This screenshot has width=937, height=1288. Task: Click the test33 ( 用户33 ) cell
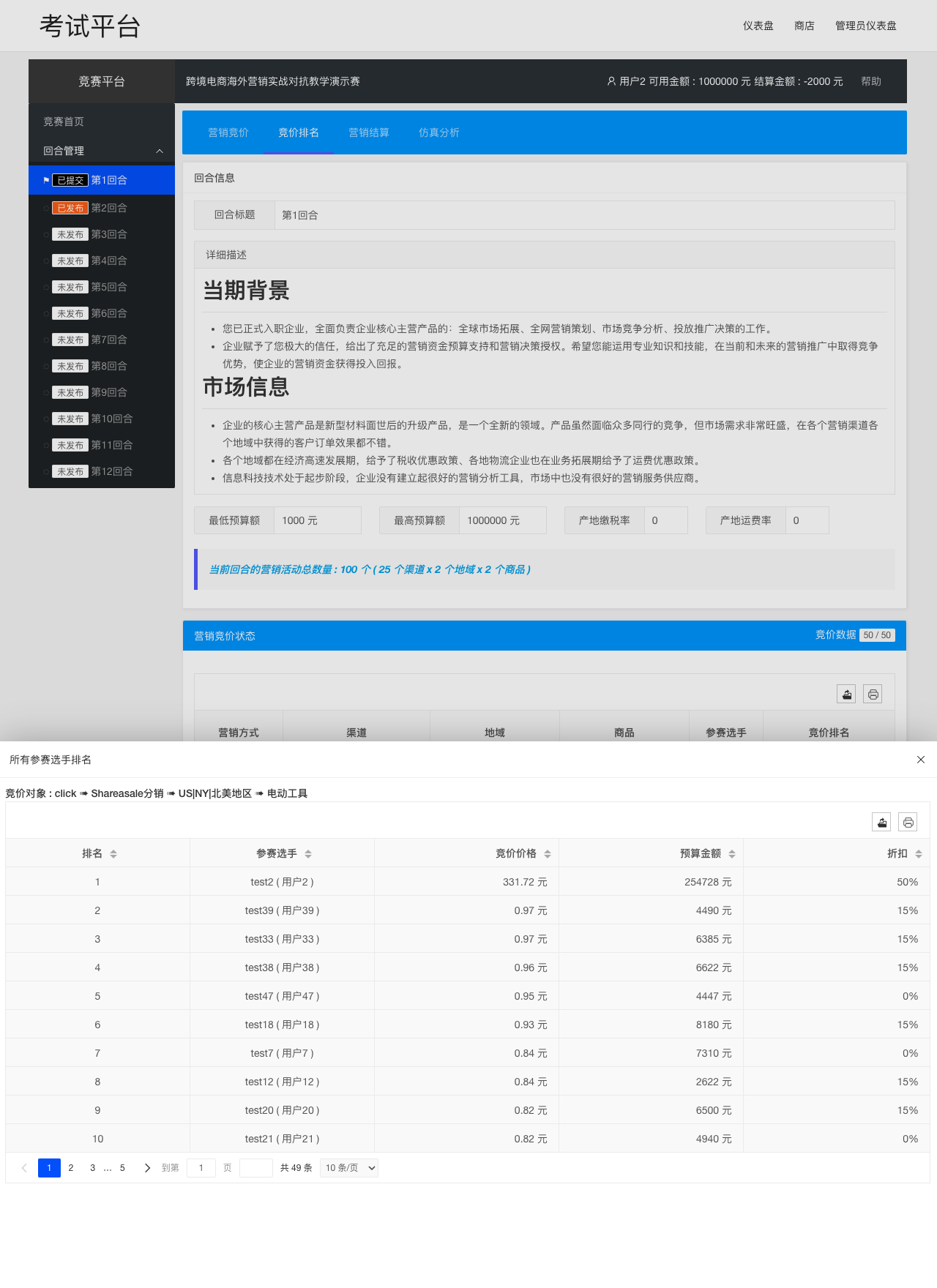click(x=282, y=939)
